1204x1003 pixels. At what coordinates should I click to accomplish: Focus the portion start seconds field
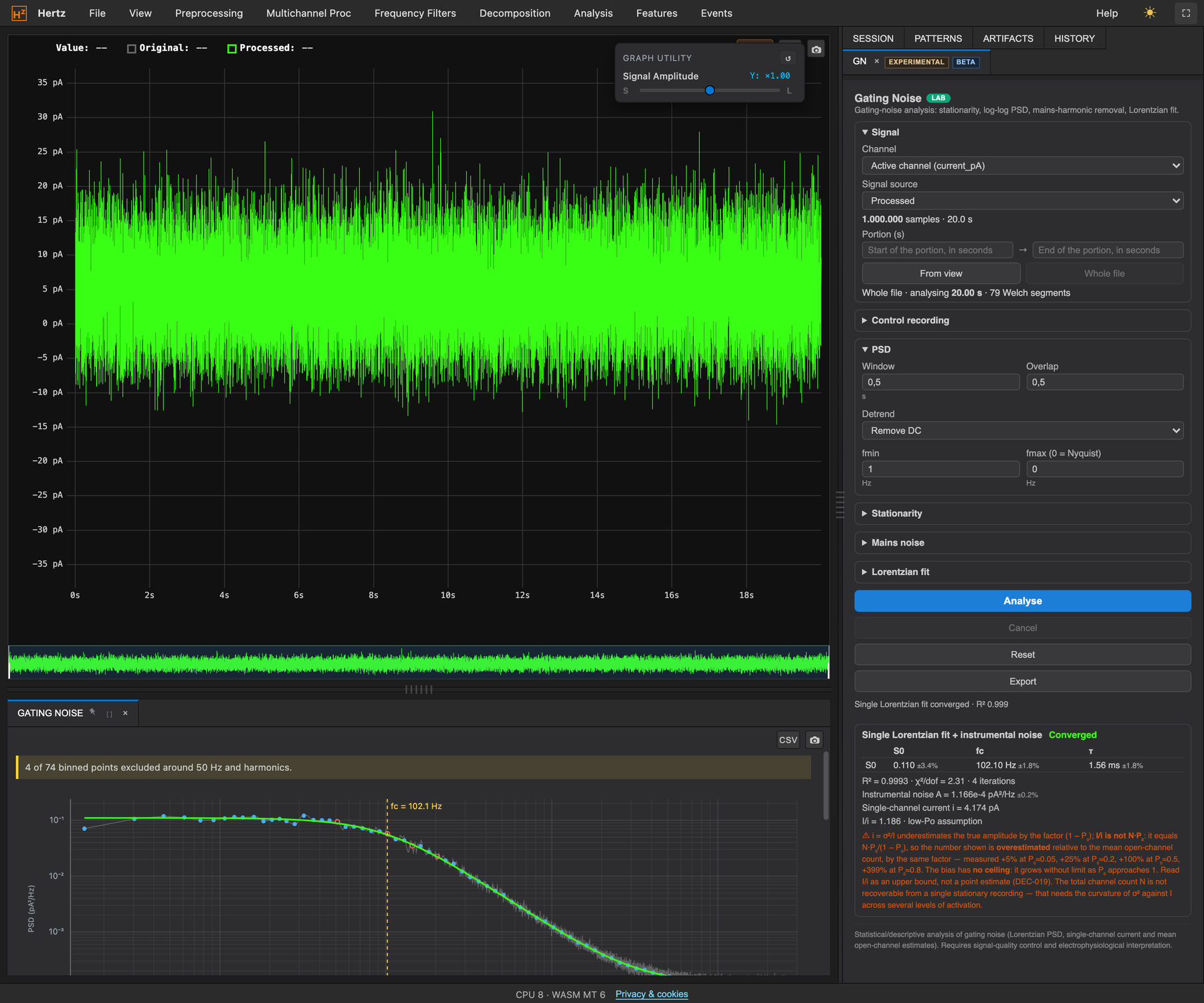pyautogui.click(x=937, y=250)
